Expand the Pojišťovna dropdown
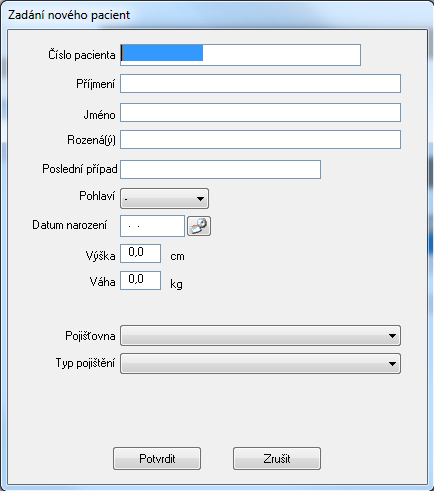Image resolution: width=434 pixels, height=491 pixels. click(260, 335)
